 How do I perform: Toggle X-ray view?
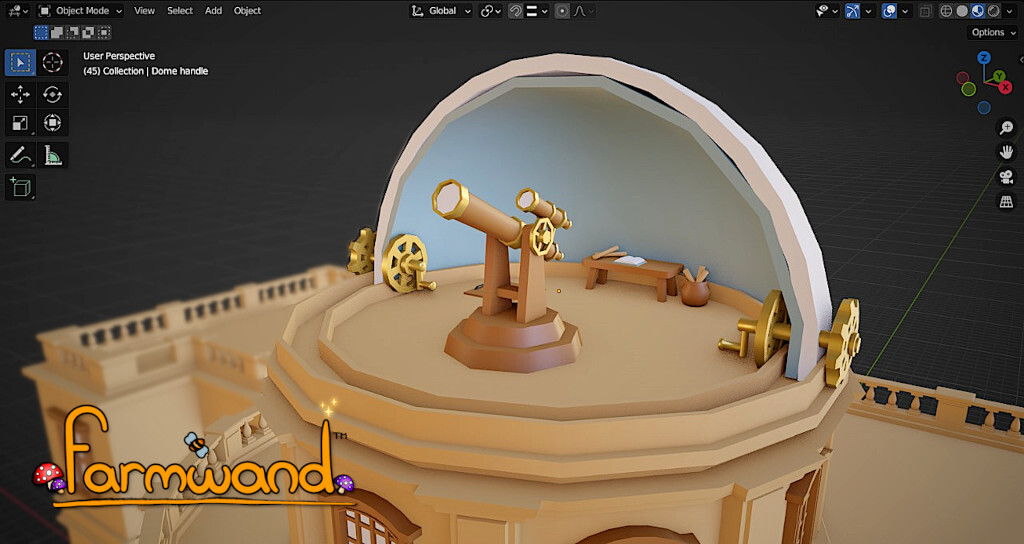tap(925, 11)
